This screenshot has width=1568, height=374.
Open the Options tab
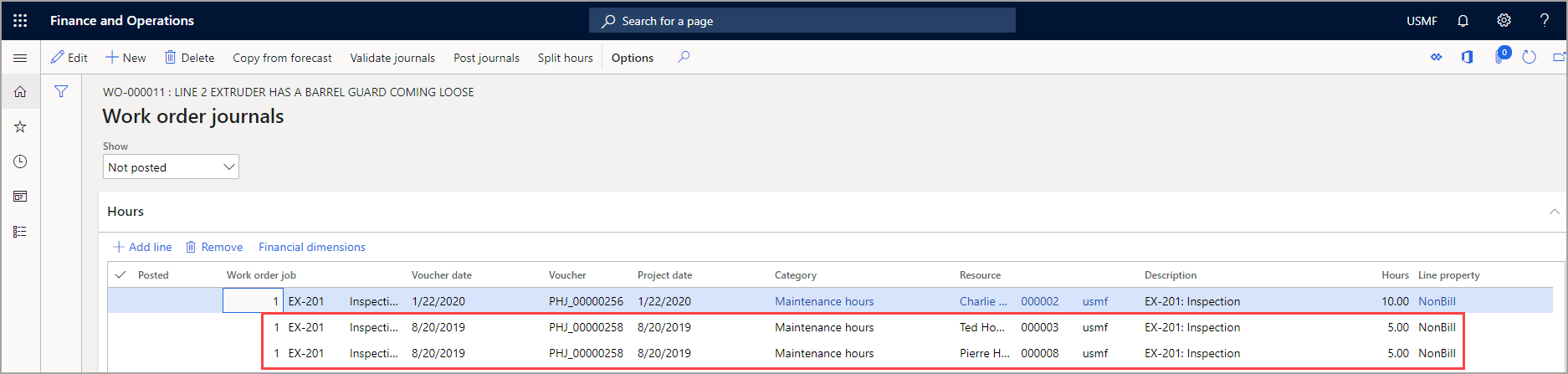pos(633,58)
